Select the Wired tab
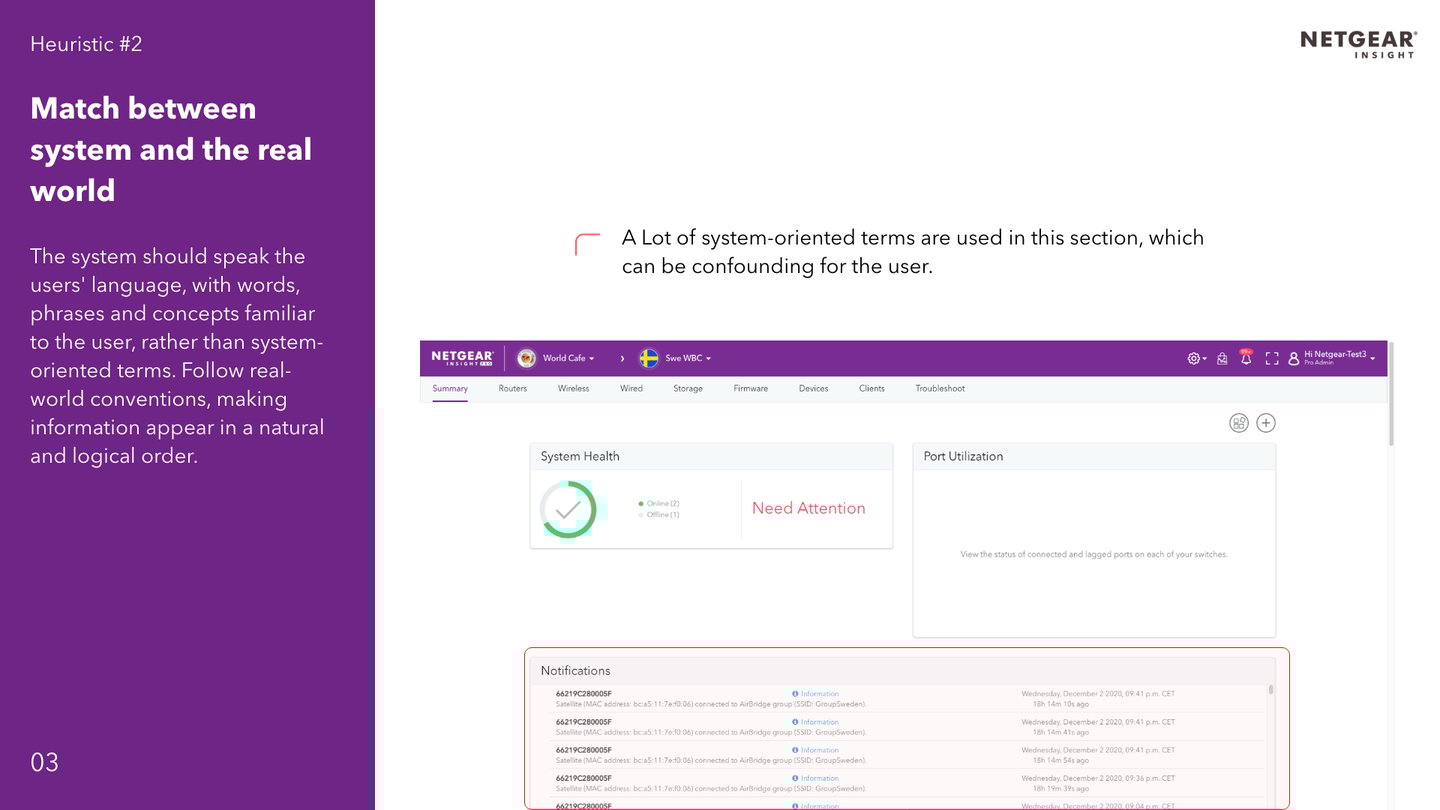The image size is (1440, 810). tap(631, 388)
